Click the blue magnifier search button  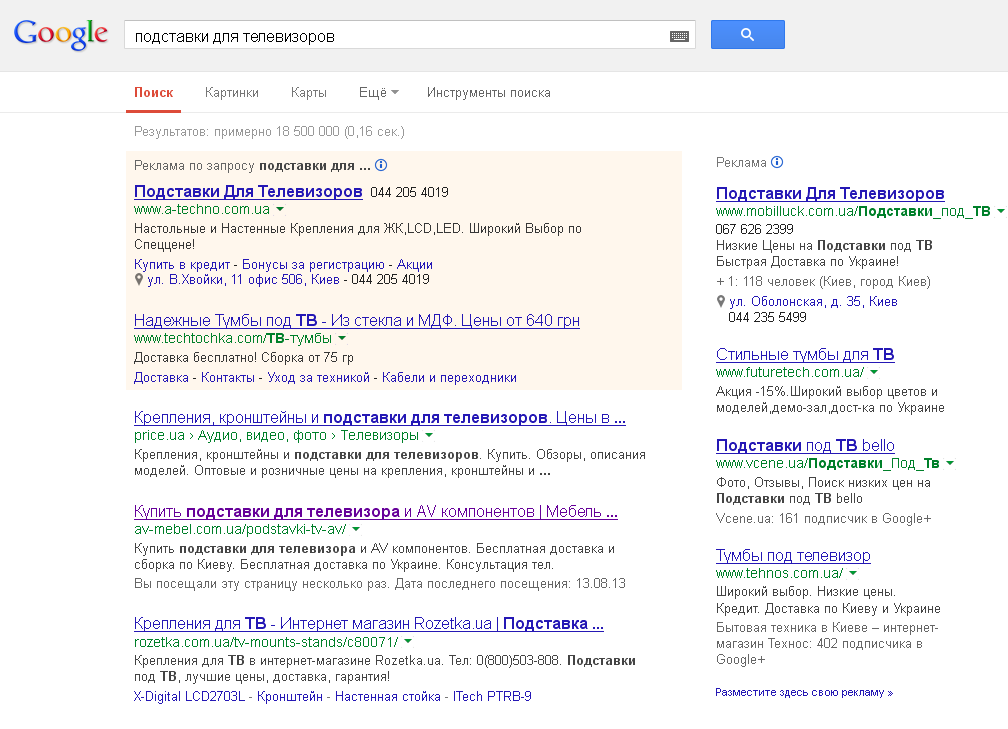[x=747, y=35]
